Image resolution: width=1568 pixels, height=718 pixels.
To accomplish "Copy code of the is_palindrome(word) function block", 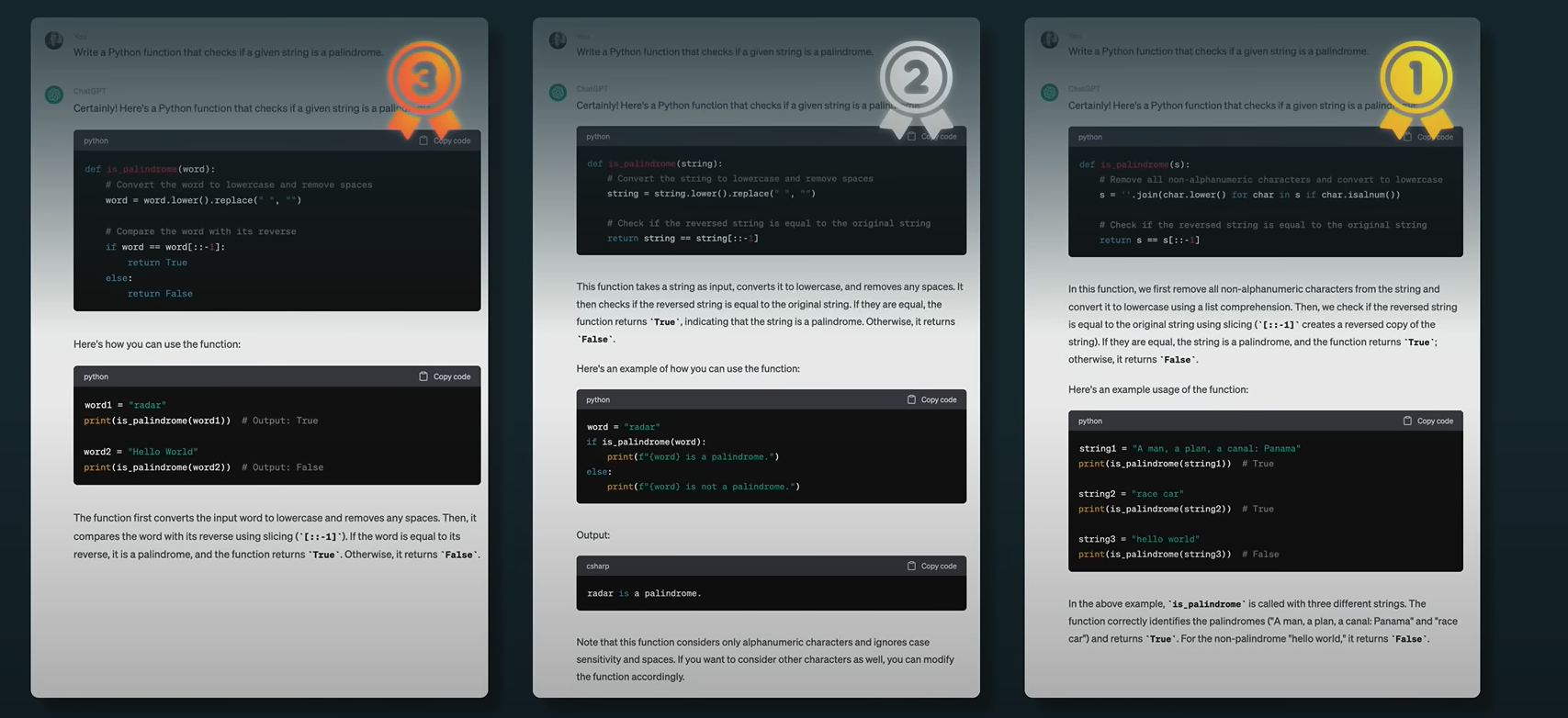I will (x=445, y=140).
